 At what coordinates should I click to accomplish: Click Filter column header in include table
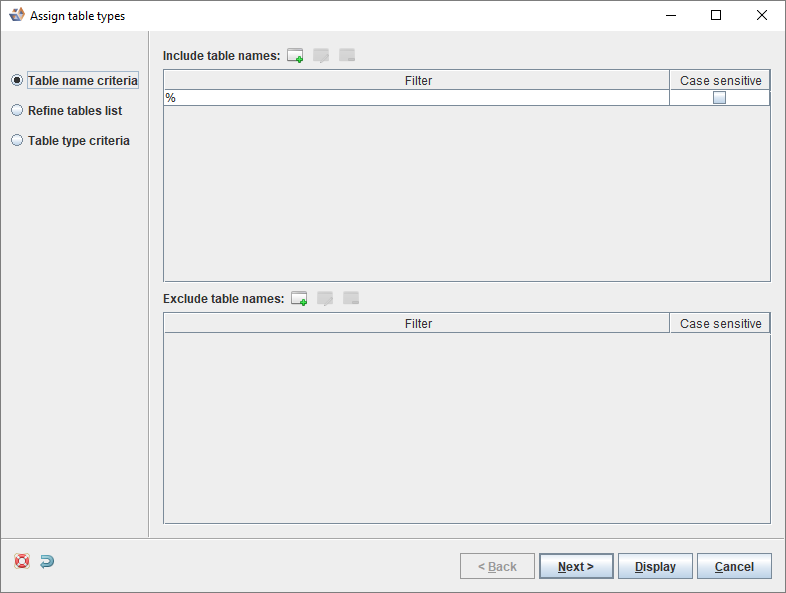(417, 80)
